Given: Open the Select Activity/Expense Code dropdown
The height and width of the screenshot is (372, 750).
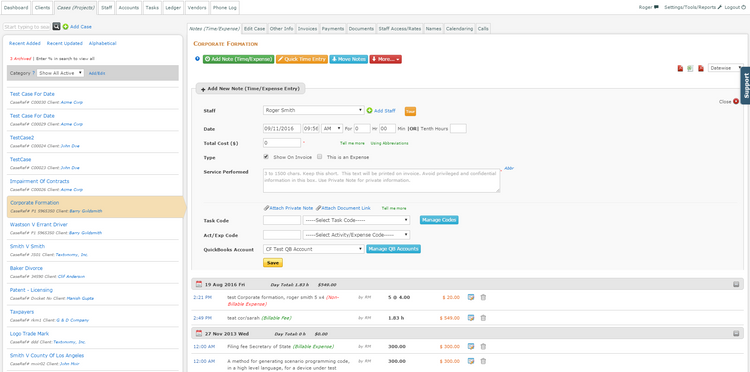Looking at the screenshot, I should click(356, 235).
